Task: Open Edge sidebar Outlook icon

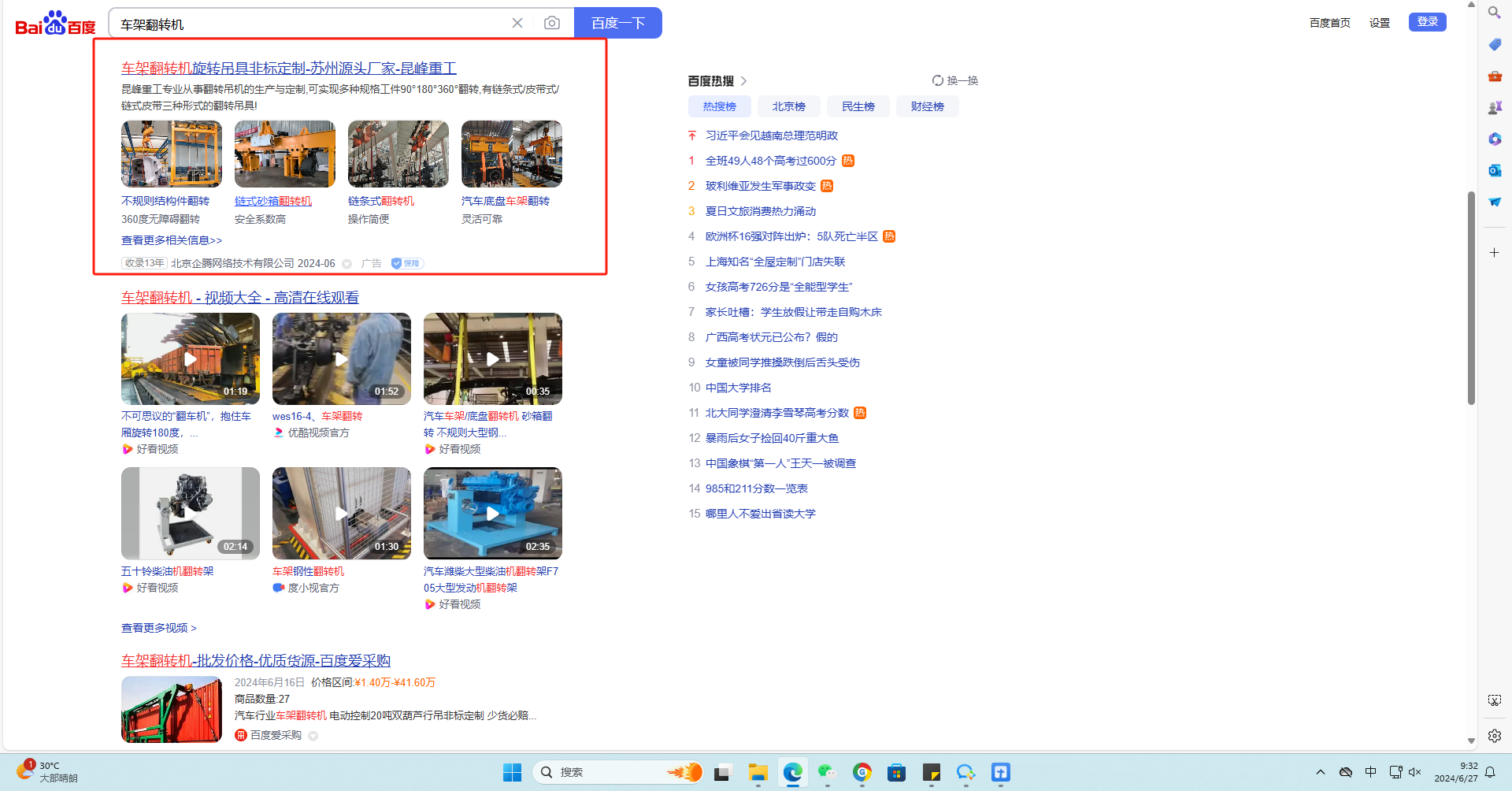Action: 1495,170
